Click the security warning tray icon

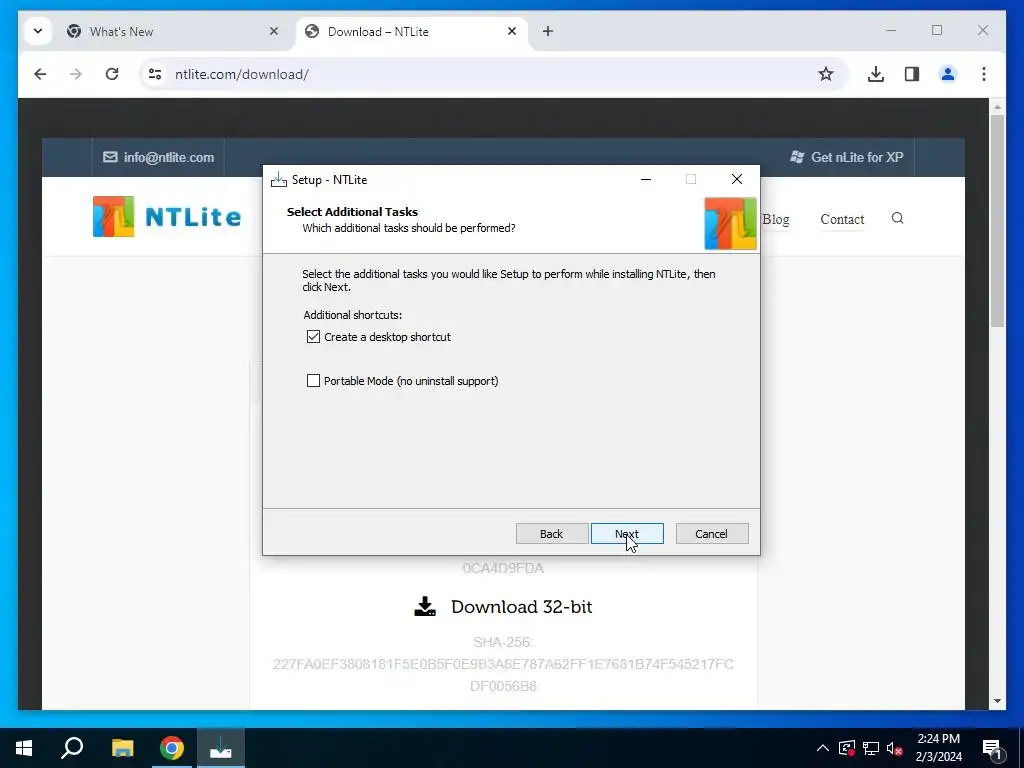847,748
